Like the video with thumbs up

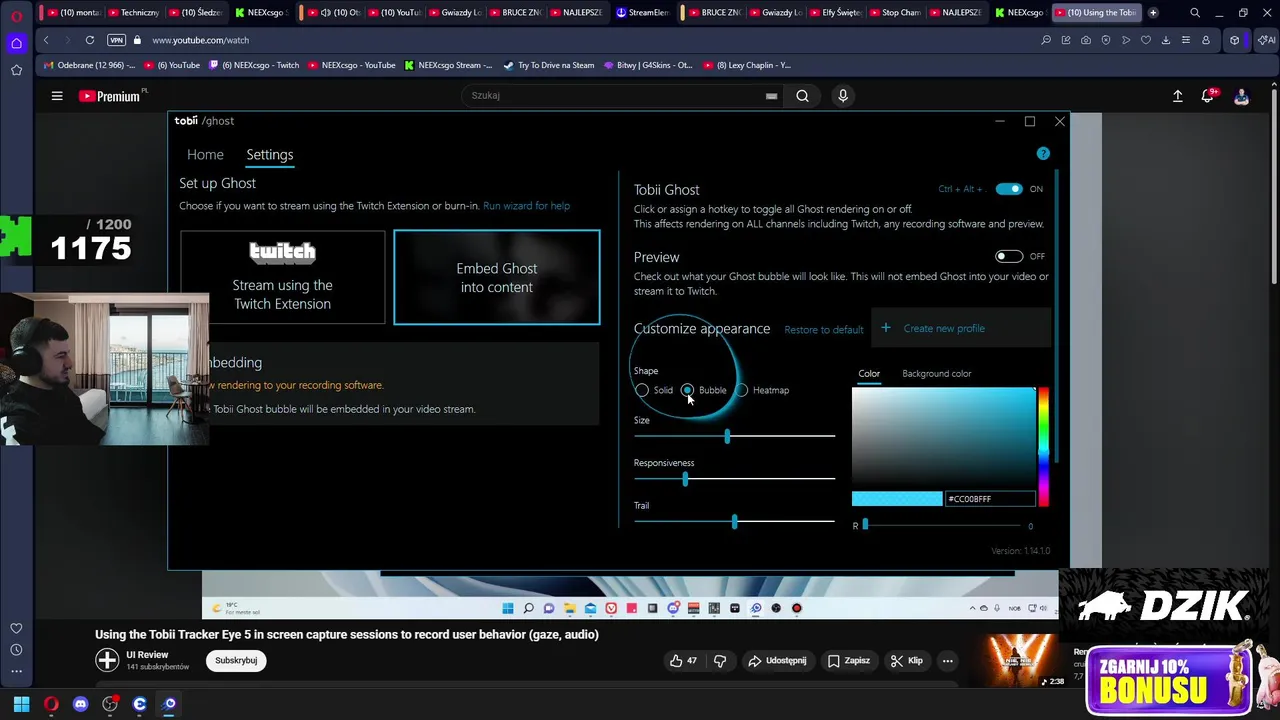(x=684, y=660)
